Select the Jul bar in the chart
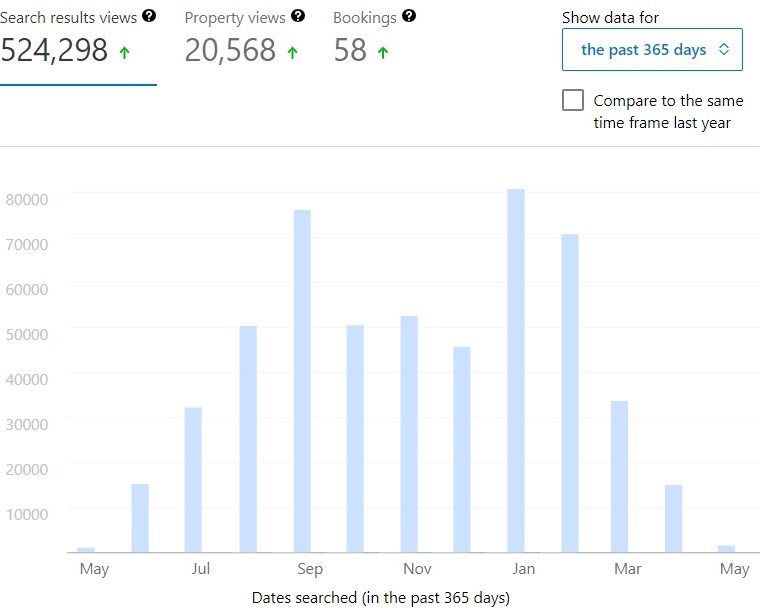Viewport: 760px width, 614px height. coord(194,479)
